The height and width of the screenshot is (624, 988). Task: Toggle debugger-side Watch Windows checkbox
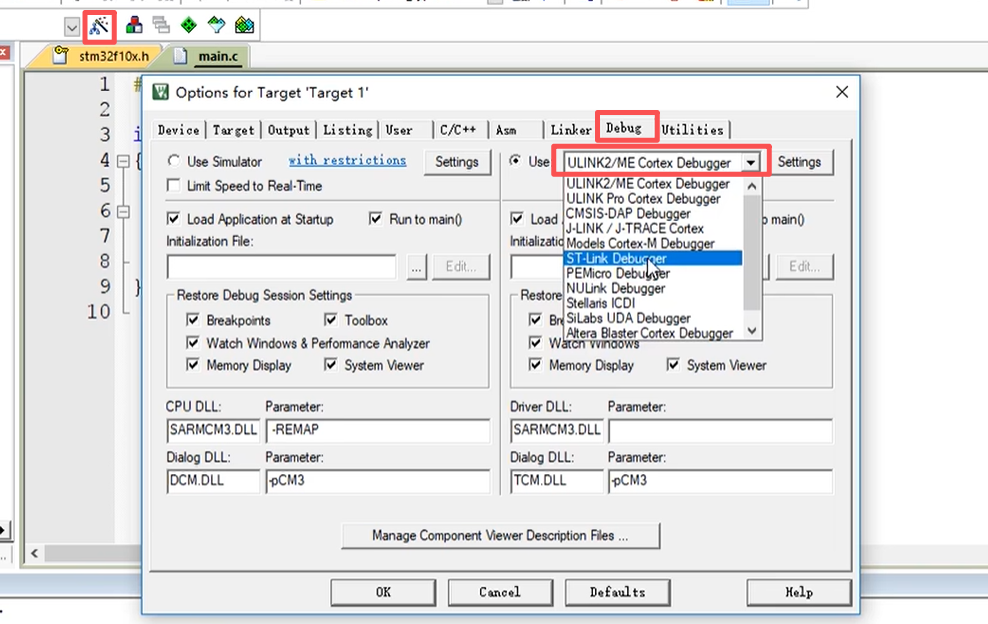536,343
